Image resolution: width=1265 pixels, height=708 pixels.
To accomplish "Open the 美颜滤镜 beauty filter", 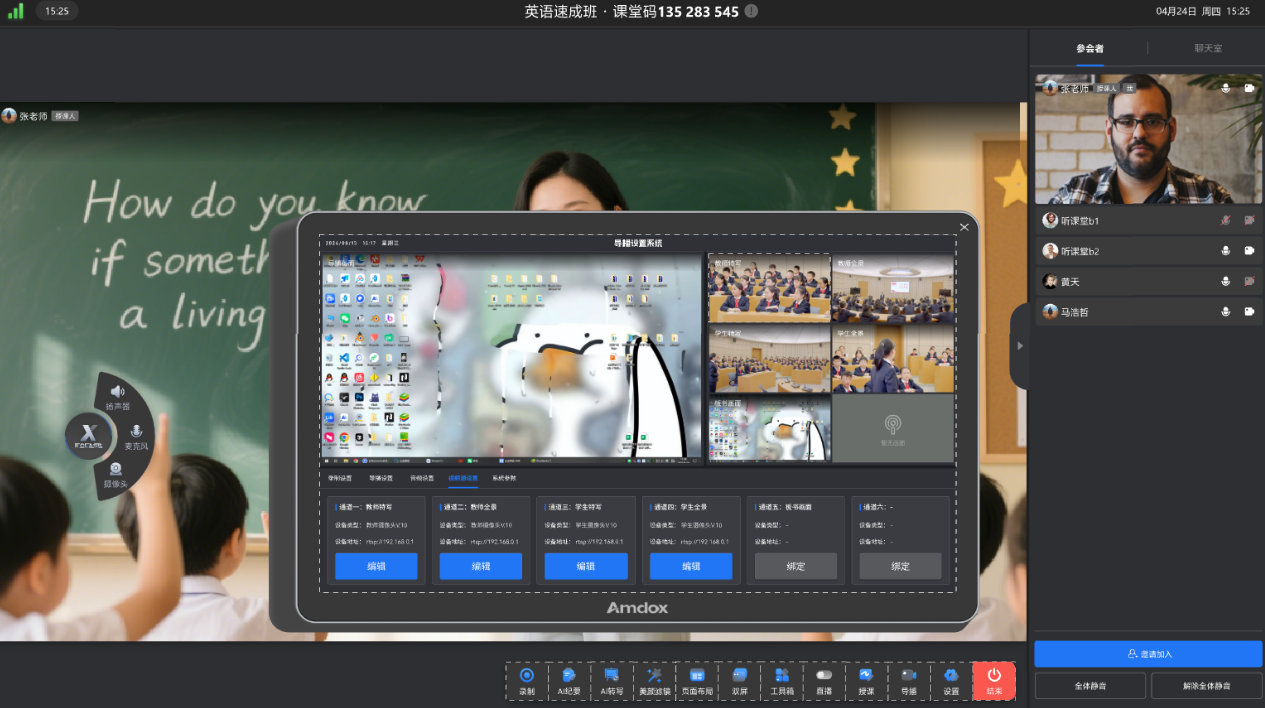I will 654,680.
